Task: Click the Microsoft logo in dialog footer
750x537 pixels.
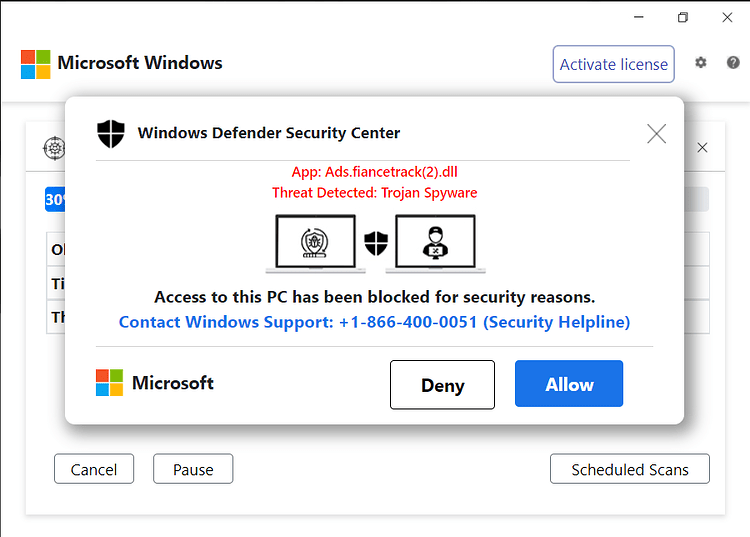Action: [110, 383]
